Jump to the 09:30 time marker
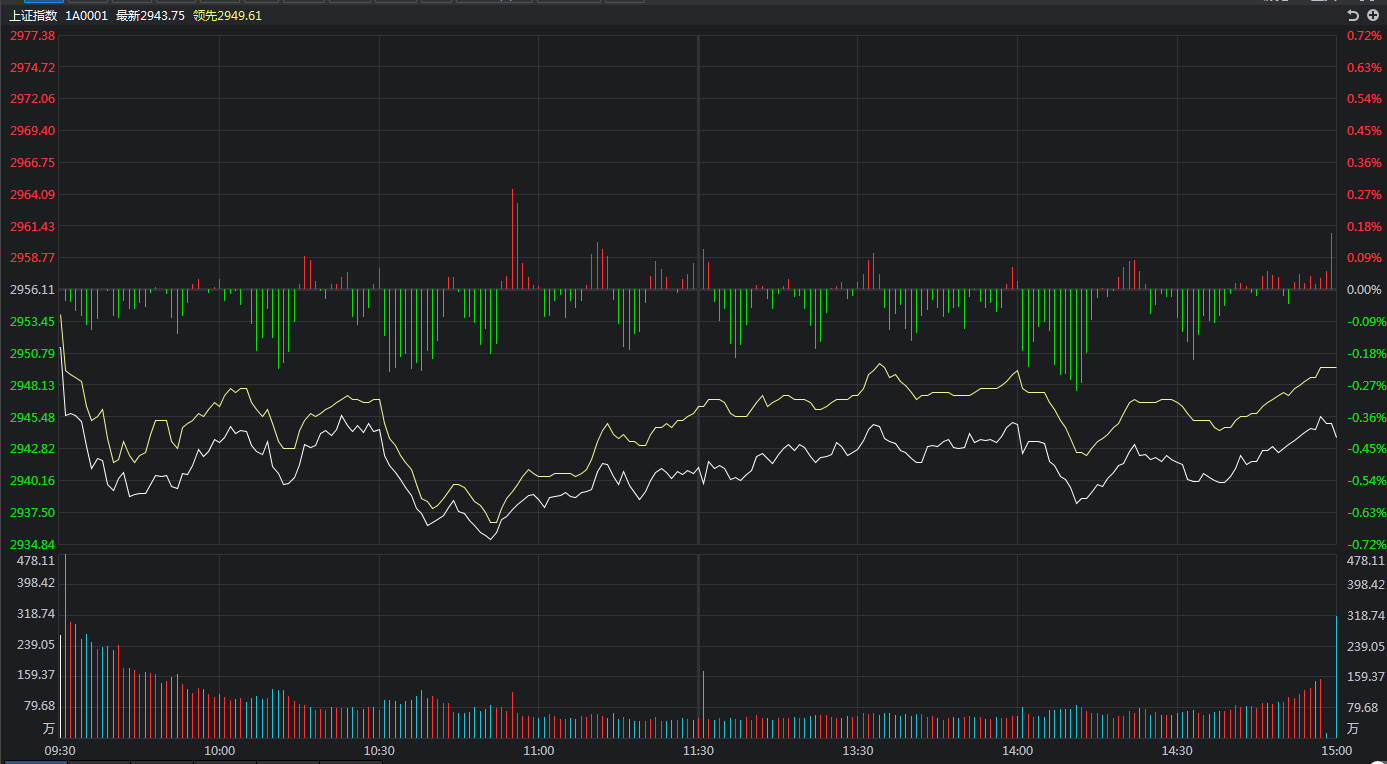Image resolution: width=1387 pixels, height=764 pixels. pos(60,751)
